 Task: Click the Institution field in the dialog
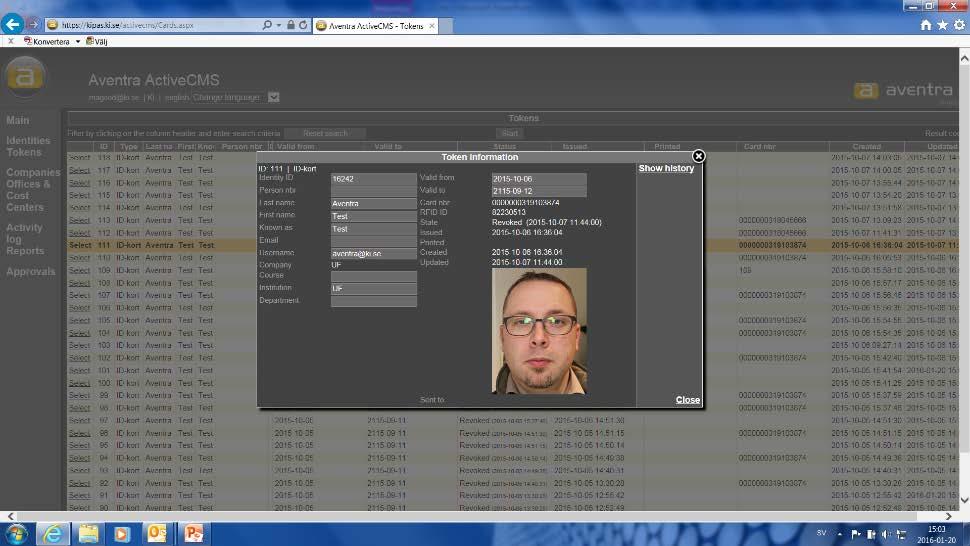(x=374, y=289)
